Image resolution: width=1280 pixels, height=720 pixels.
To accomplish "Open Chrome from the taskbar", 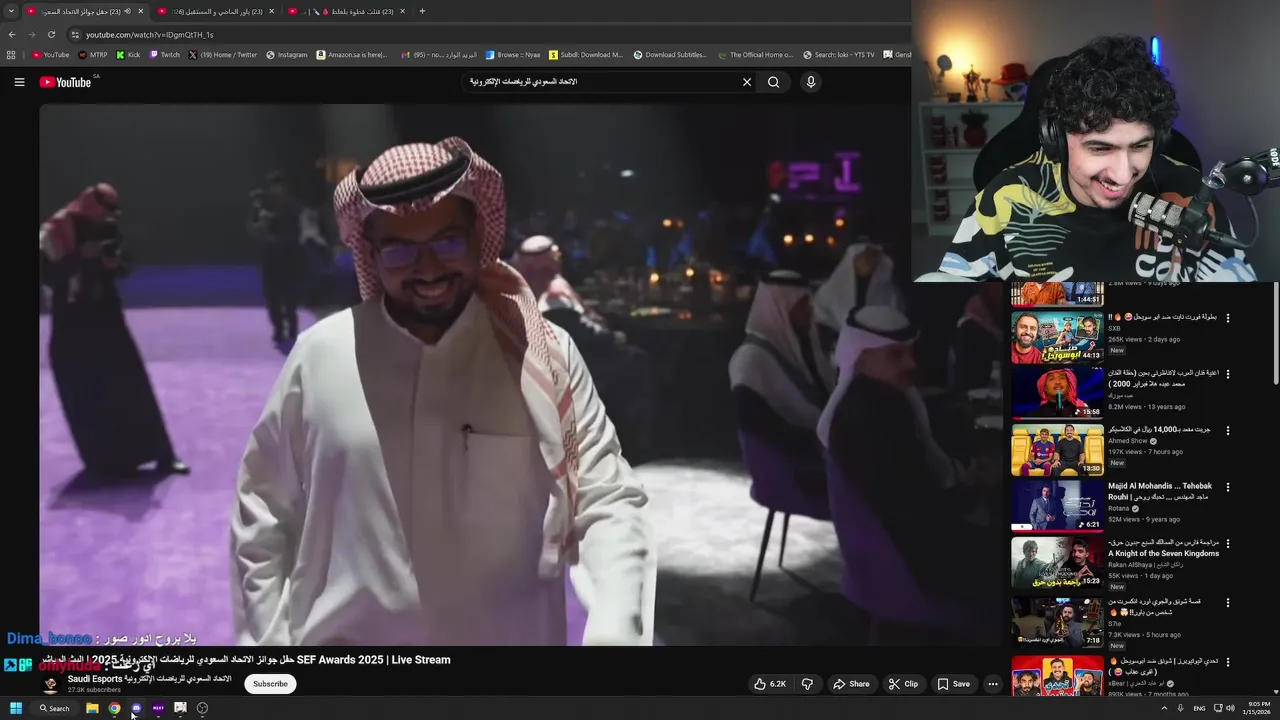I will click(114, 708).
